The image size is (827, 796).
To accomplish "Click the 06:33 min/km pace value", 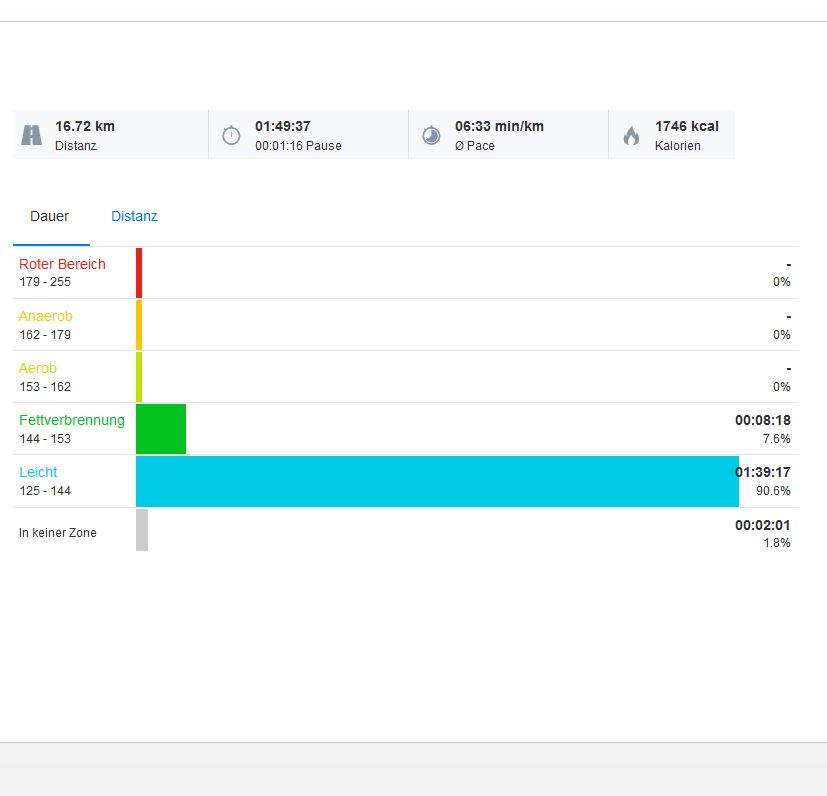I will 499,126.
